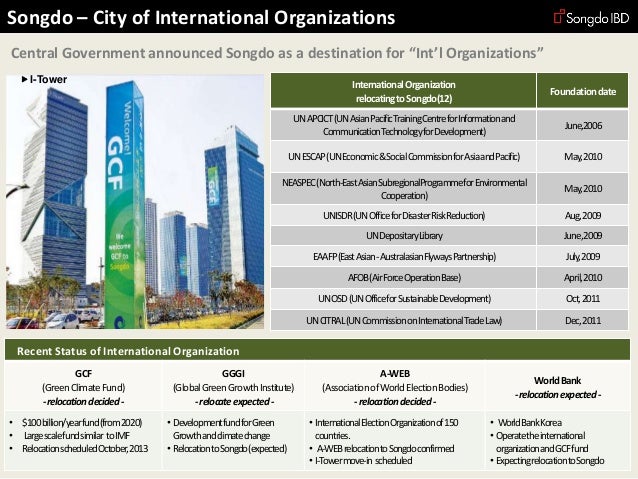Click the 'World Bank Korea' bullet
This screenshot has height=479, width=638.
pyautogui.click(x=529, y=423)
